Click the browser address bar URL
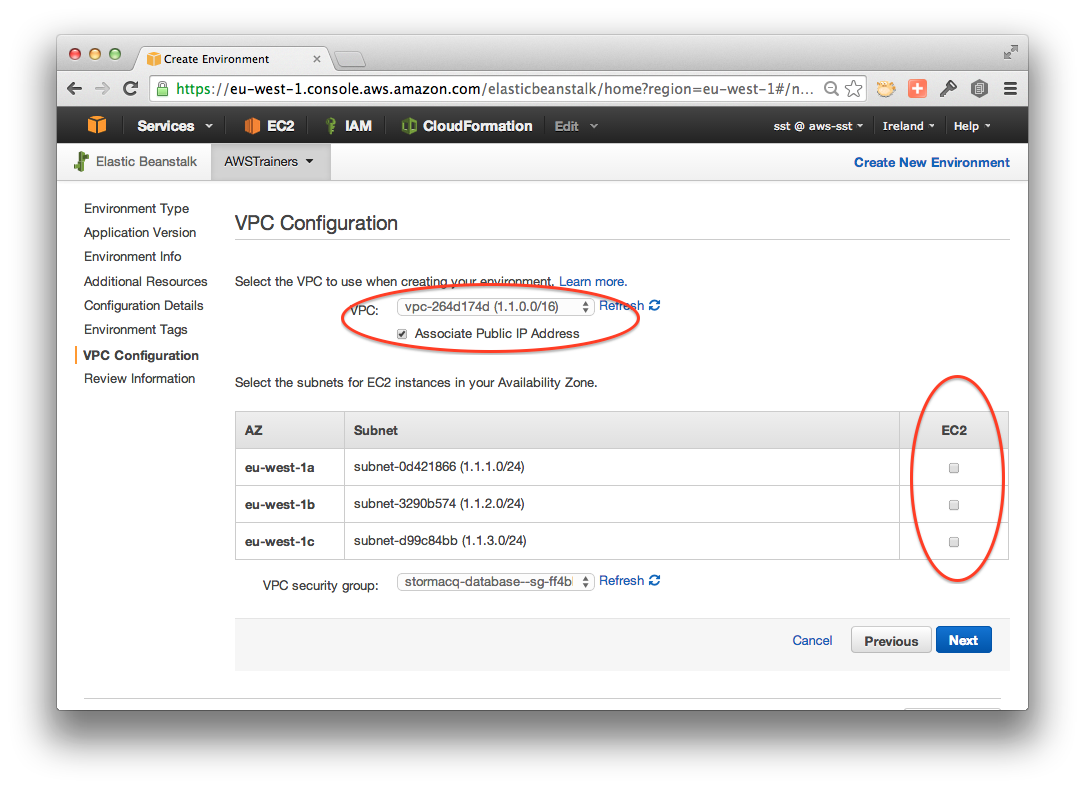This screenshot has width=1085, height=789. 494,89
